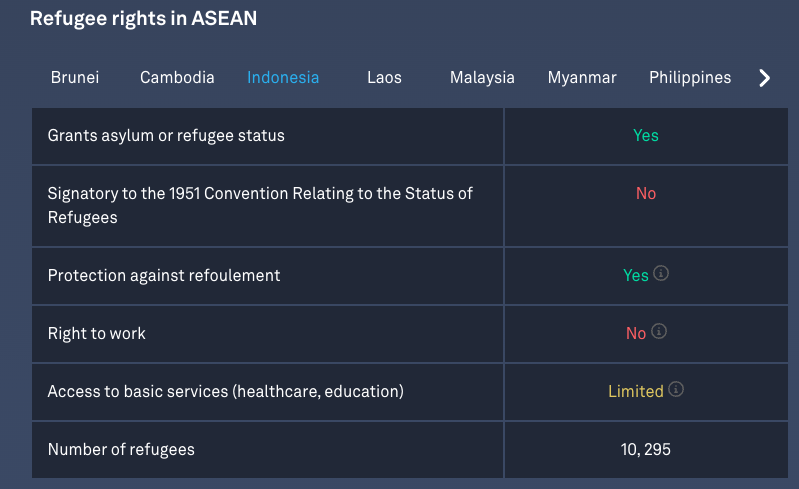Select the Cambodia tab
Viewport: 799px width, 489px height.
pyautogui.click(x=177, y=77)
